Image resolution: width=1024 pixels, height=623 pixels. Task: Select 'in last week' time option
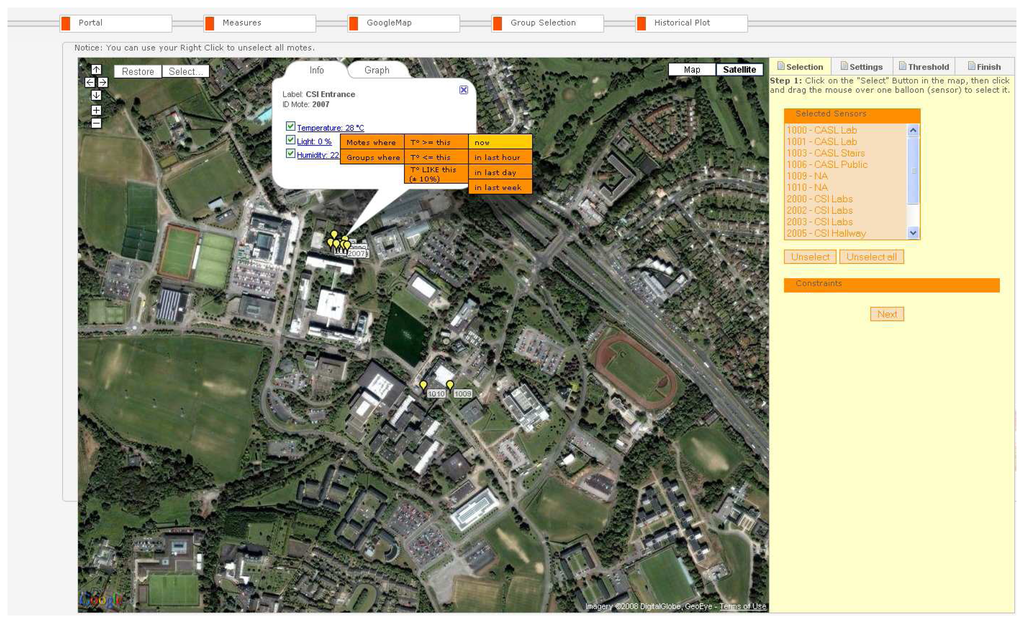(x=500, y=187)
